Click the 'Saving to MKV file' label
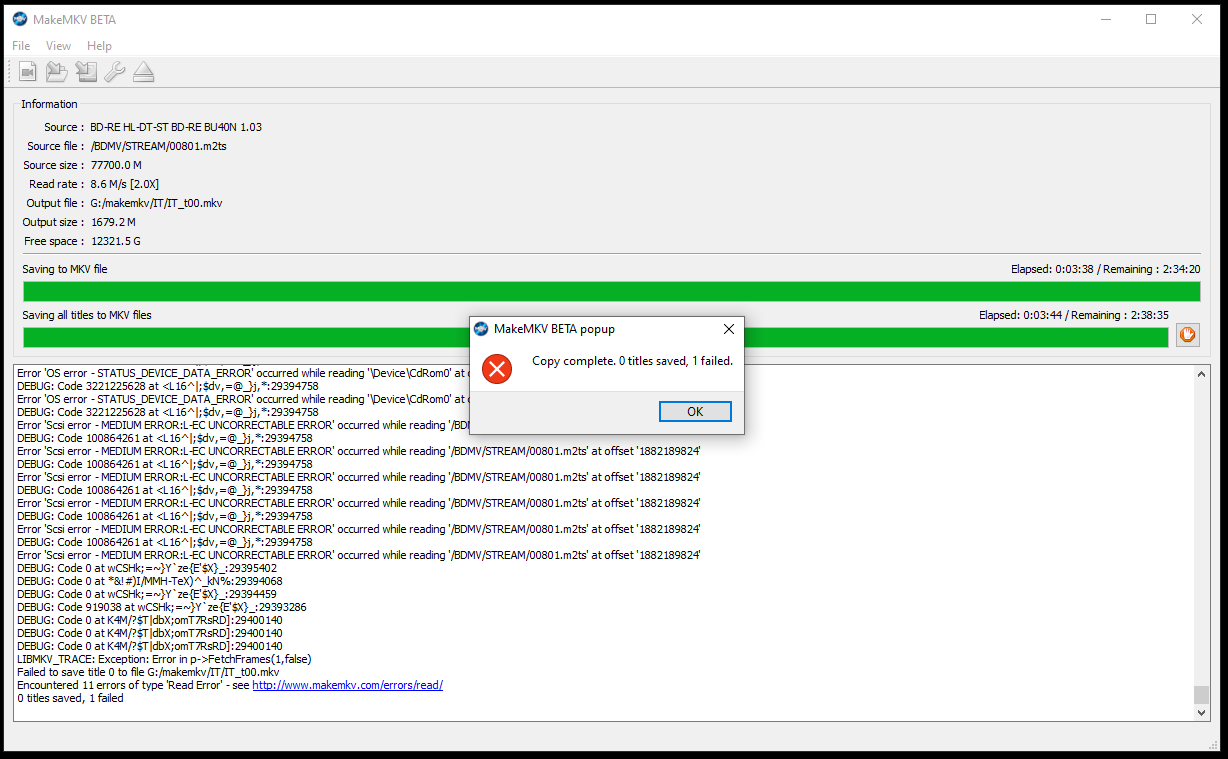Screen dimensions: 1228x759 click(65, 269)
